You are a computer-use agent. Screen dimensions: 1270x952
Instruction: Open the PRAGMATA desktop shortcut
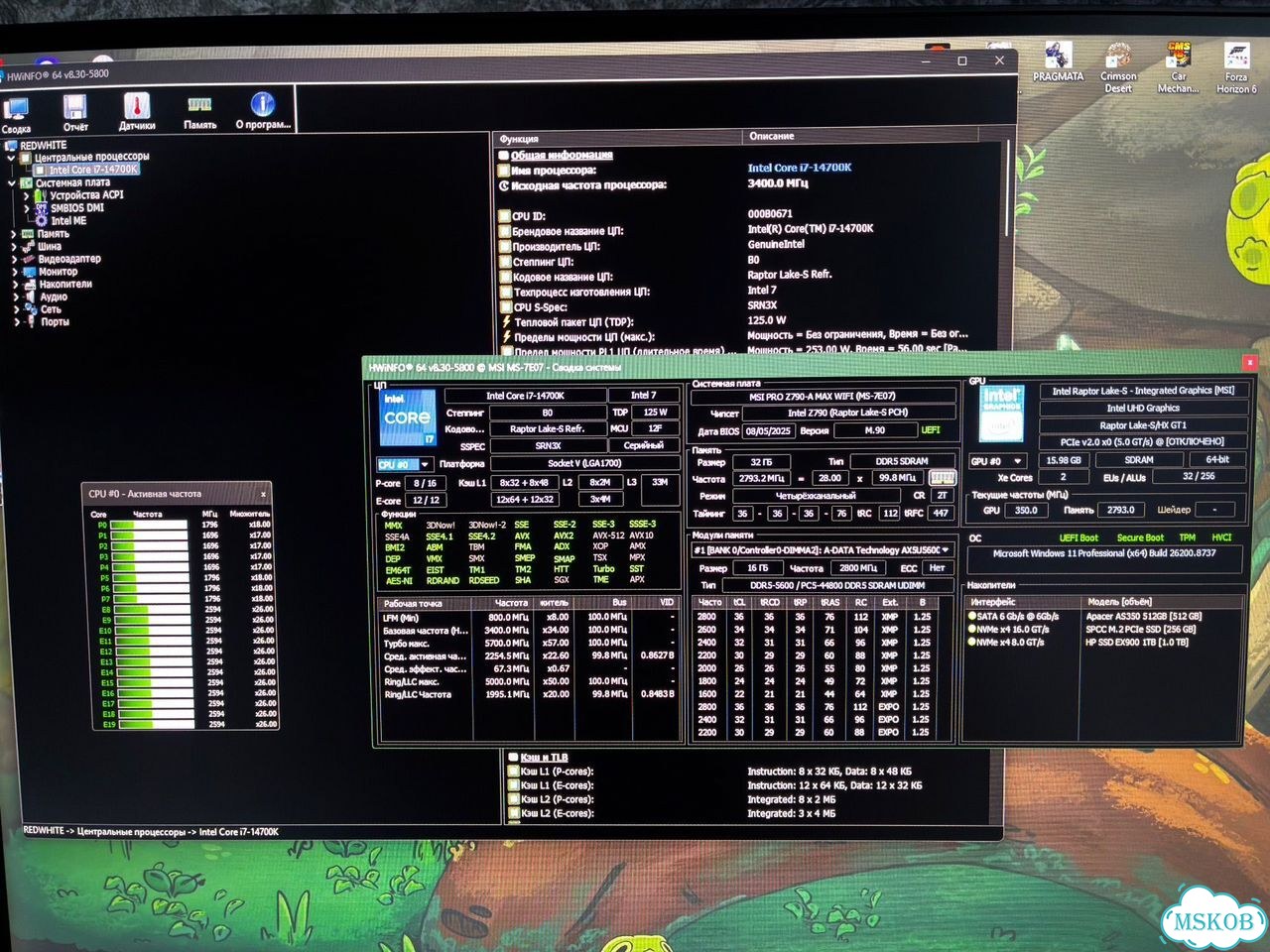pos(1058,61)
